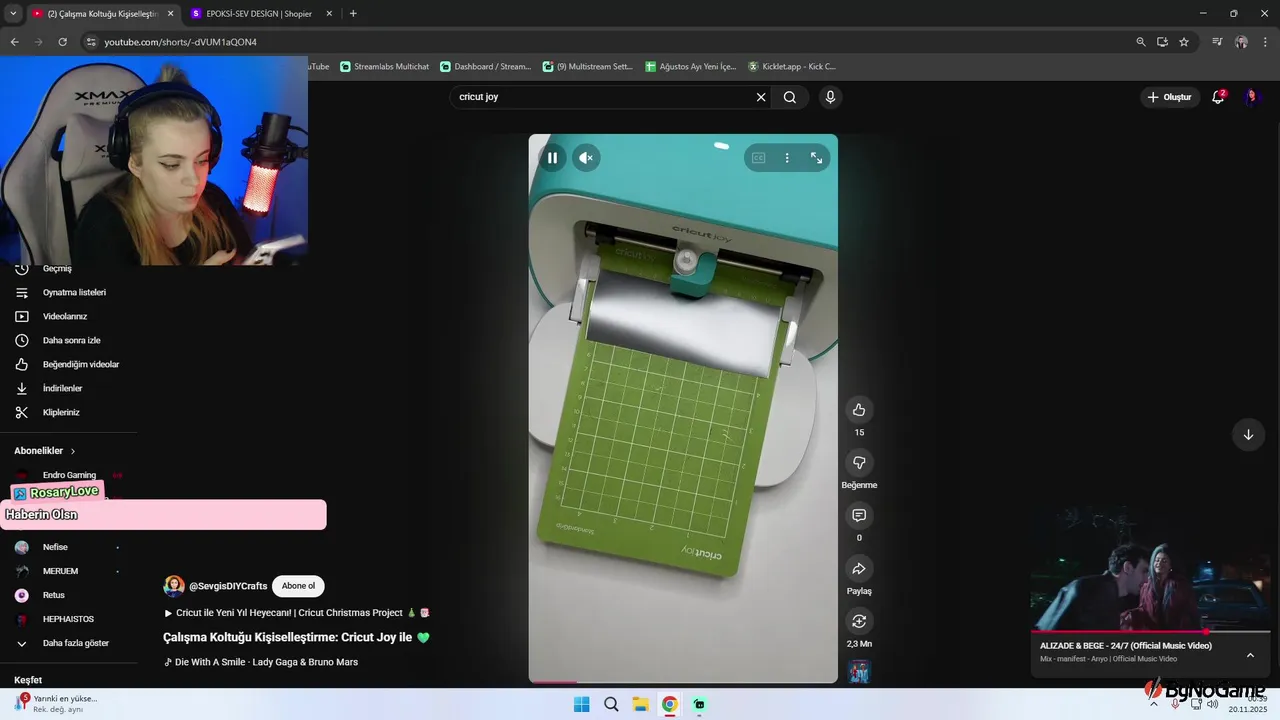Bookmark this page with the star

click(x=1184, y=42)
